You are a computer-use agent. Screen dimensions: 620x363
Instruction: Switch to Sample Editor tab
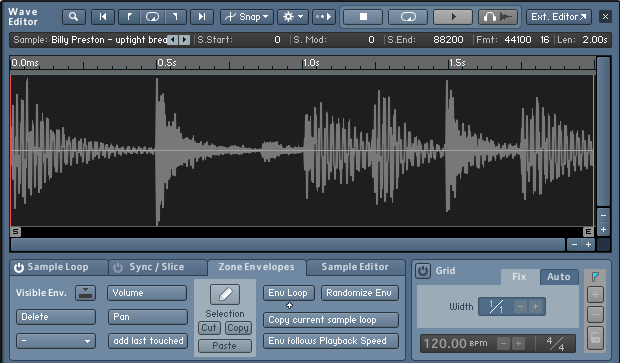(x=355, y=267)
